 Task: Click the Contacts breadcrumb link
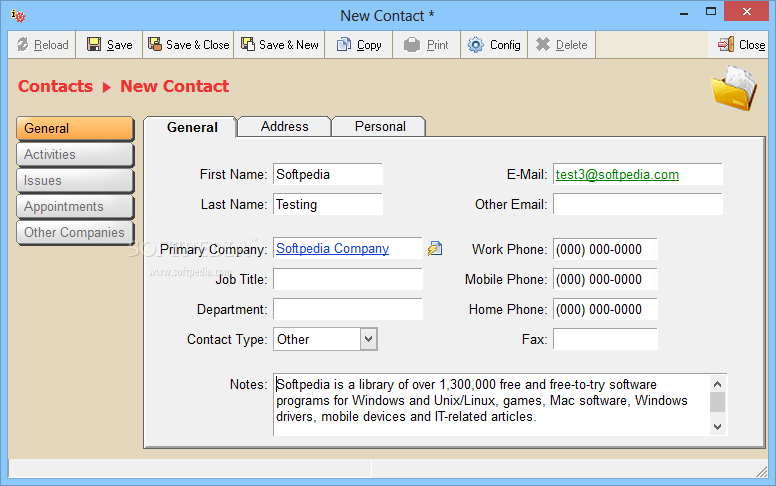[x=55, y=86]
